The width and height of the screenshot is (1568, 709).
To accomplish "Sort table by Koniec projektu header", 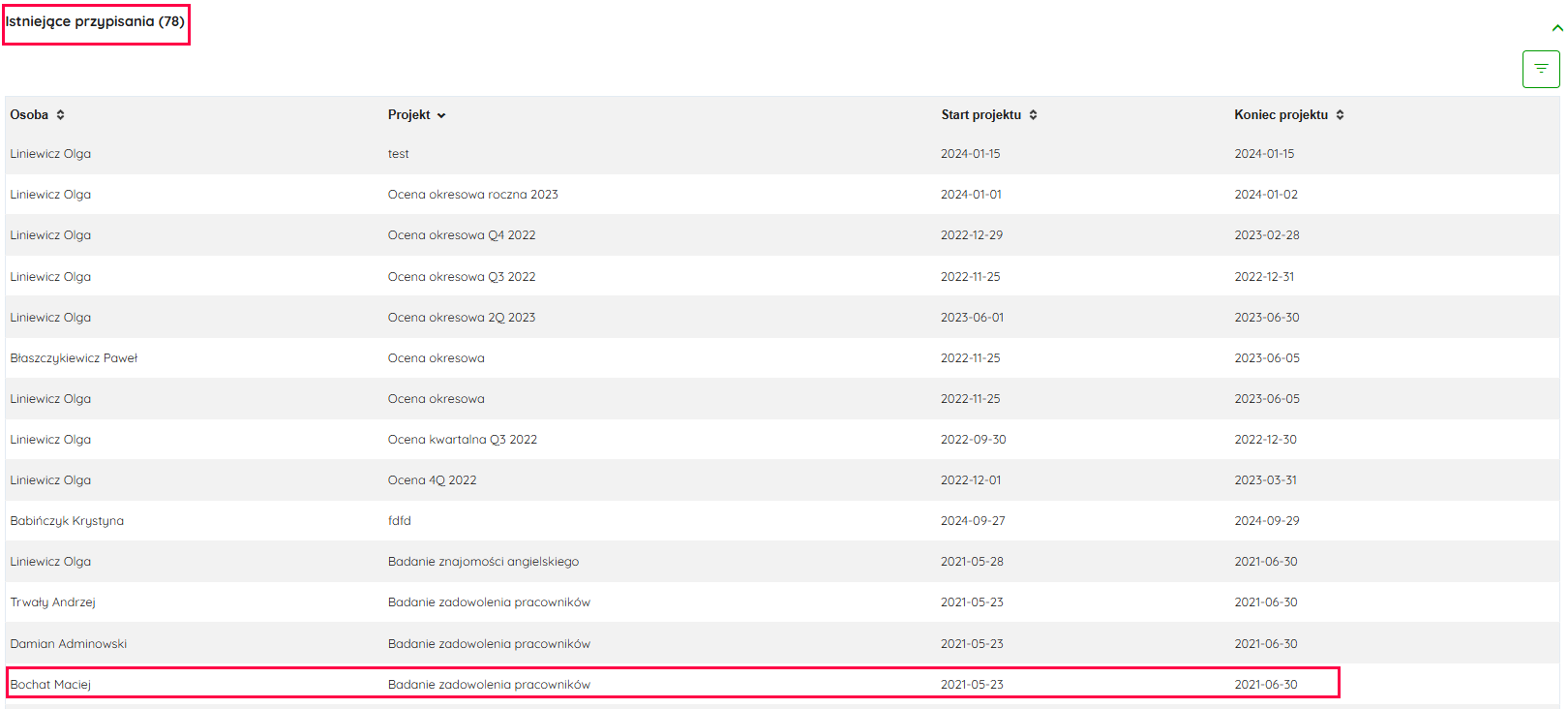I will (x=1280, y=114).
